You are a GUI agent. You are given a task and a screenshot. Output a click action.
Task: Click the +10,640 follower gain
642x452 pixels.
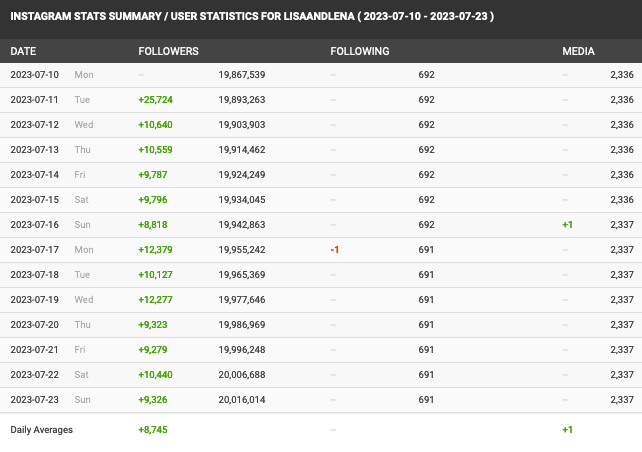156,125
